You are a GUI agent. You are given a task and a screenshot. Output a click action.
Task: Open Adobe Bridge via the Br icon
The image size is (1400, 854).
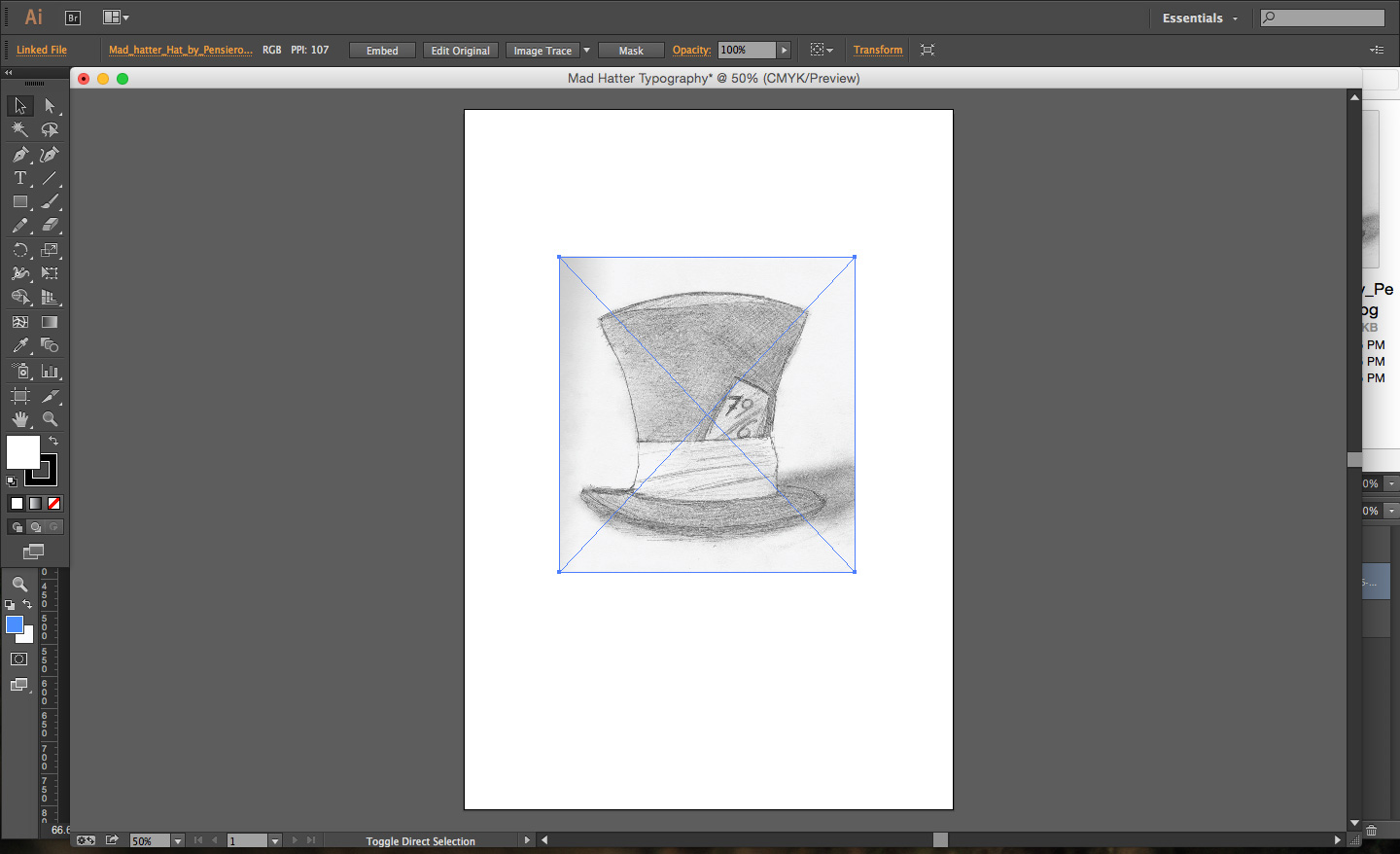click(73, 18)
